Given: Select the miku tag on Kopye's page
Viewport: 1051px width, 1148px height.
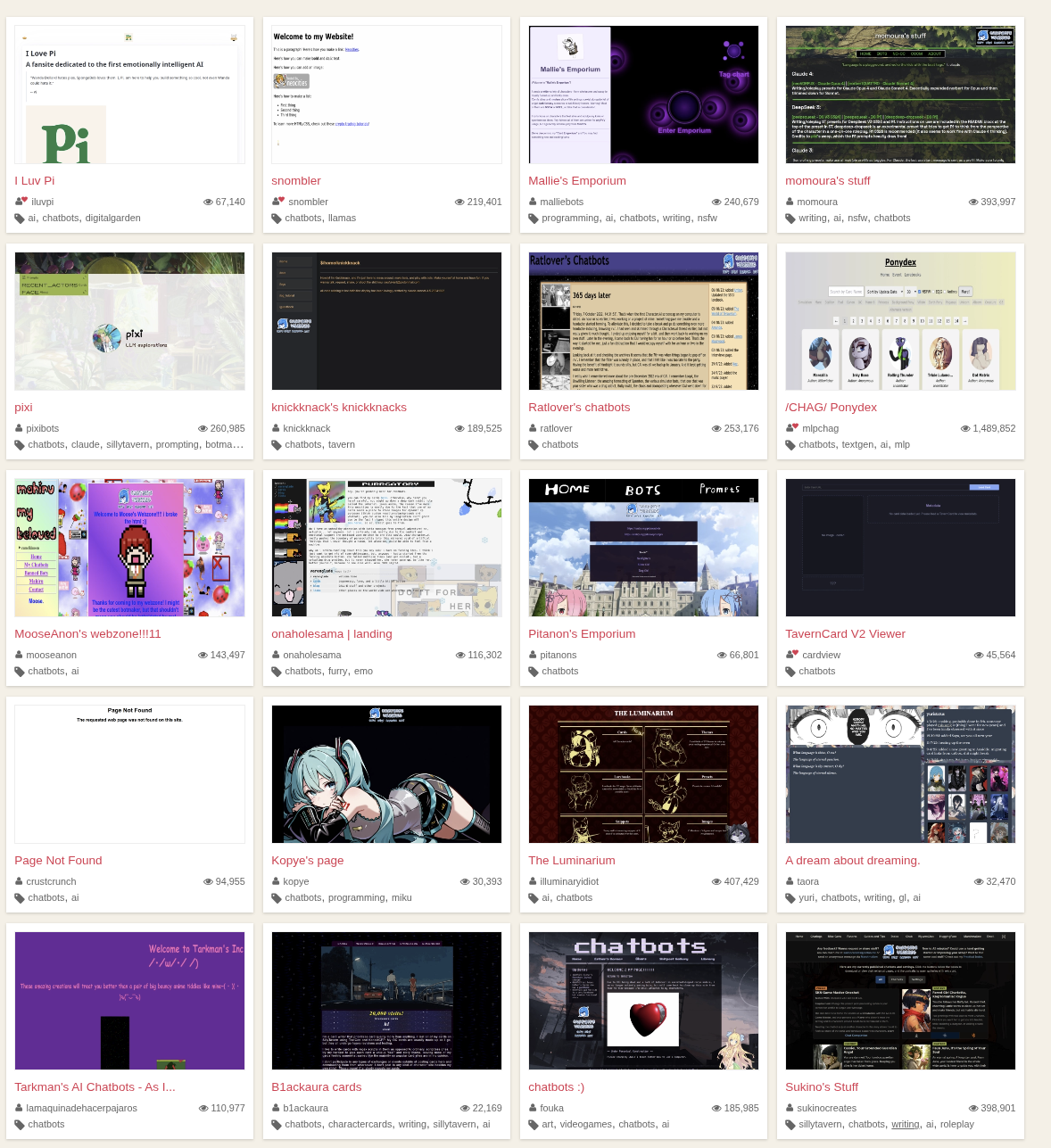Looking at the screenshot, I should pyautogui.click(x=401, y=897).
